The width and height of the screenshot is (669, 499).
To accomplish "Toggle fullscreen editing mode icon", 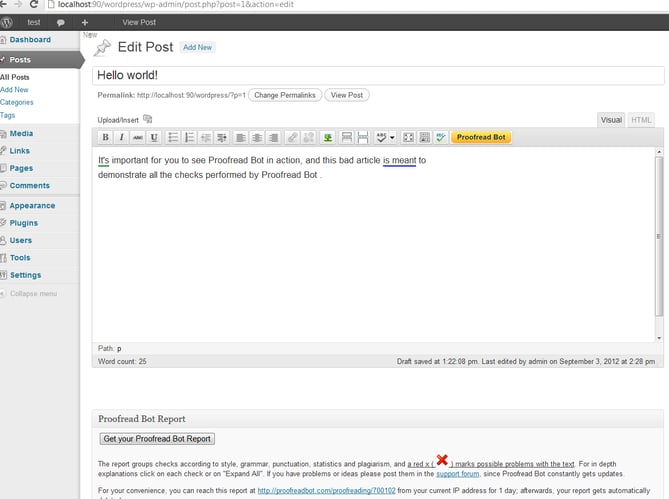I will (409, 137).
